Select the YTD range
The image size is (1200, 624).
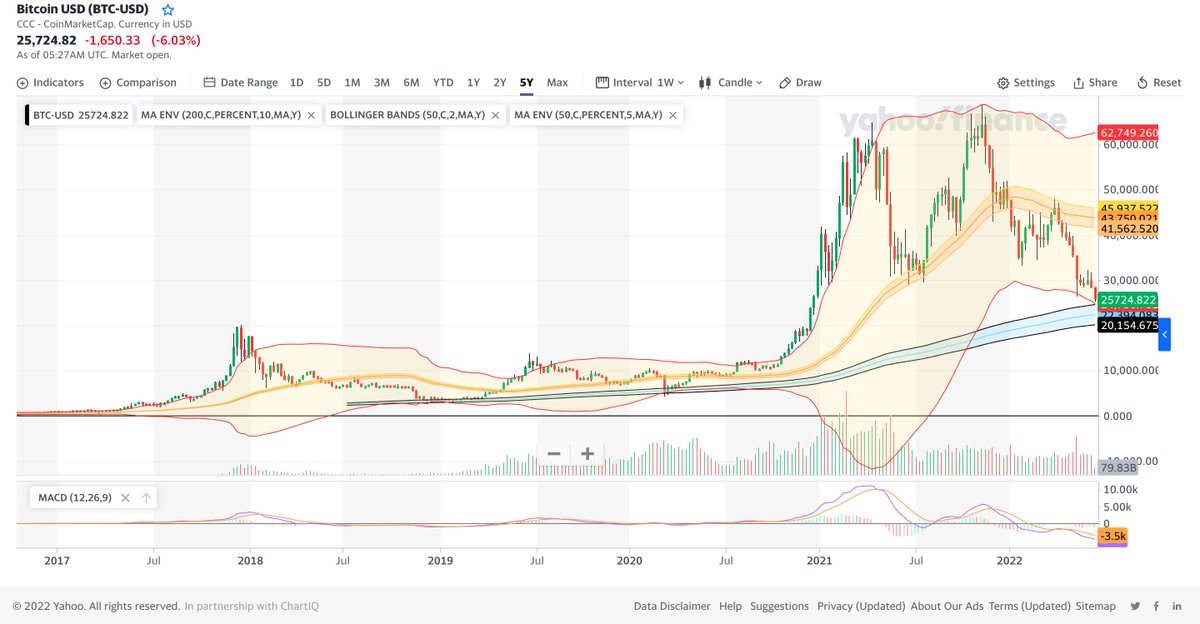click(x=443, y=83)
